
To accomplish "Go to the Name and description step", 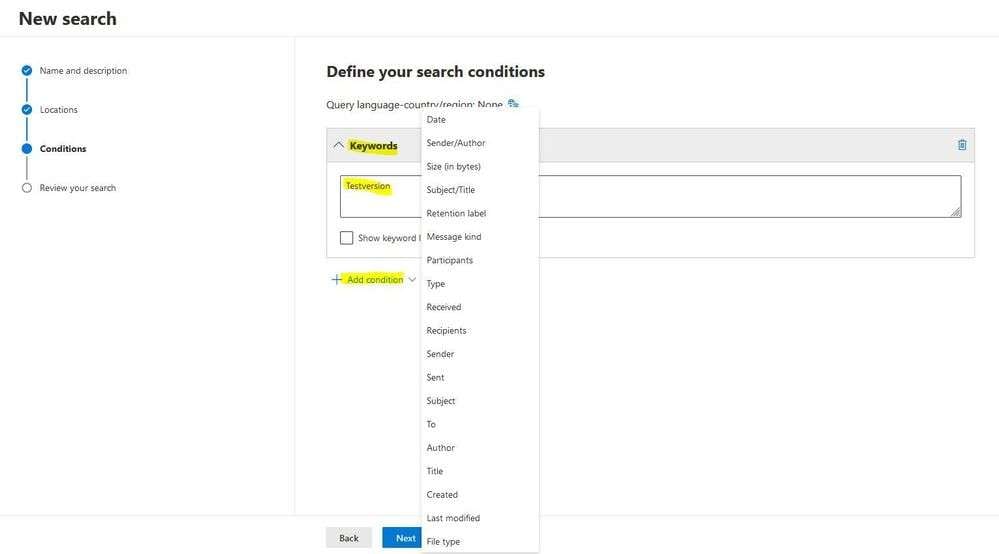I will pos(83,71).
